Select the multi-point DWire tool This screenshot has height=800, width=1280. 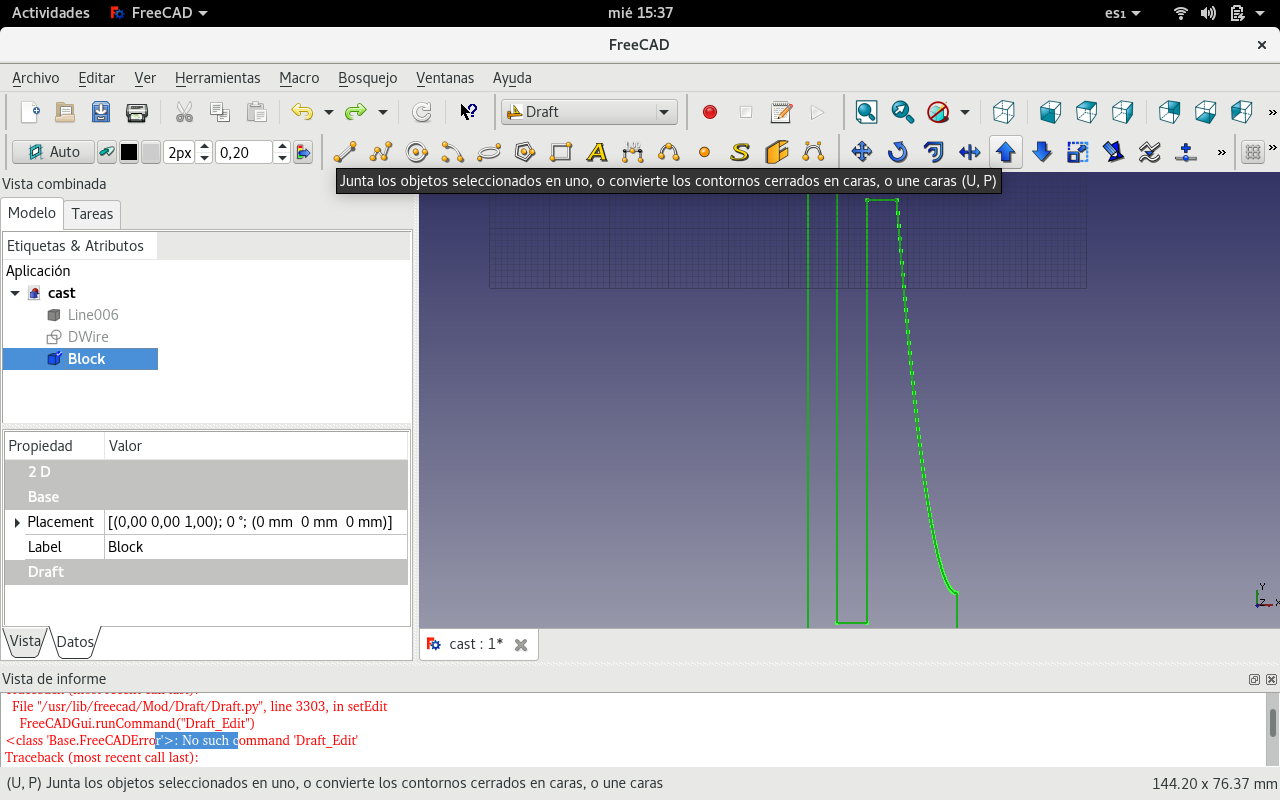(x=381, y=152)
